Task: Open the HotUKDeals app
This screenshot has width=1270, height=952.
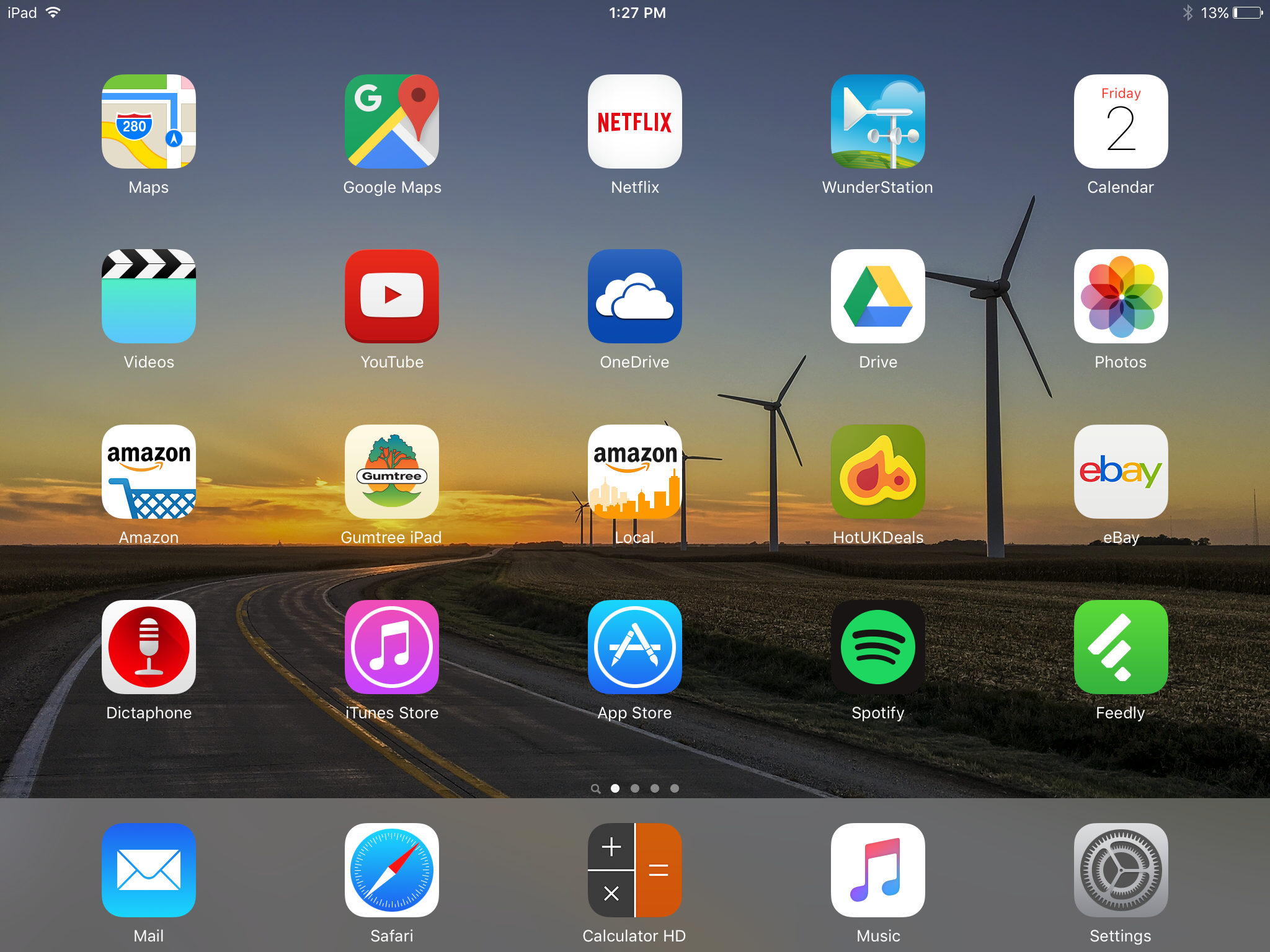Action: pyautogui.click(x=878, y=472)
